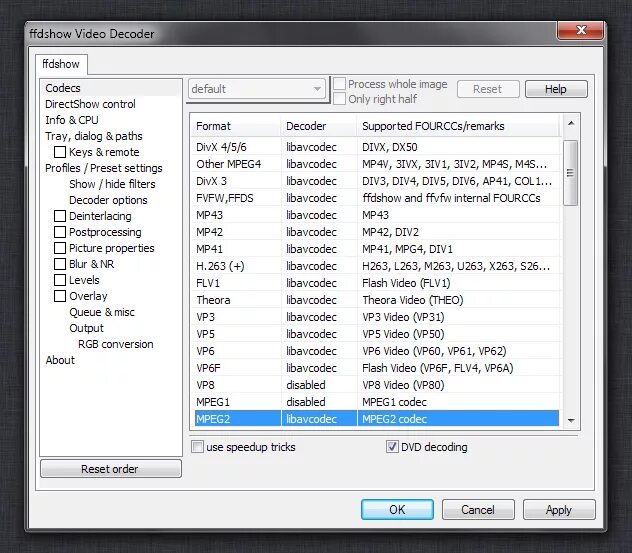Open Theora decoder libavcodec cell
Image resolution: width=632 pixels, height=553 pixels.
click(x=319, y=300)
